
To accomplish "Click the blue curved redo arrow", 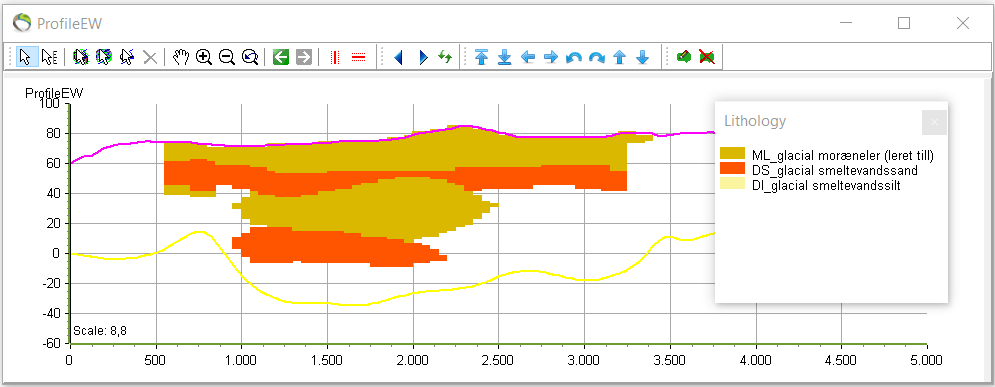I will pyautogui.click(x=597, y=57).
